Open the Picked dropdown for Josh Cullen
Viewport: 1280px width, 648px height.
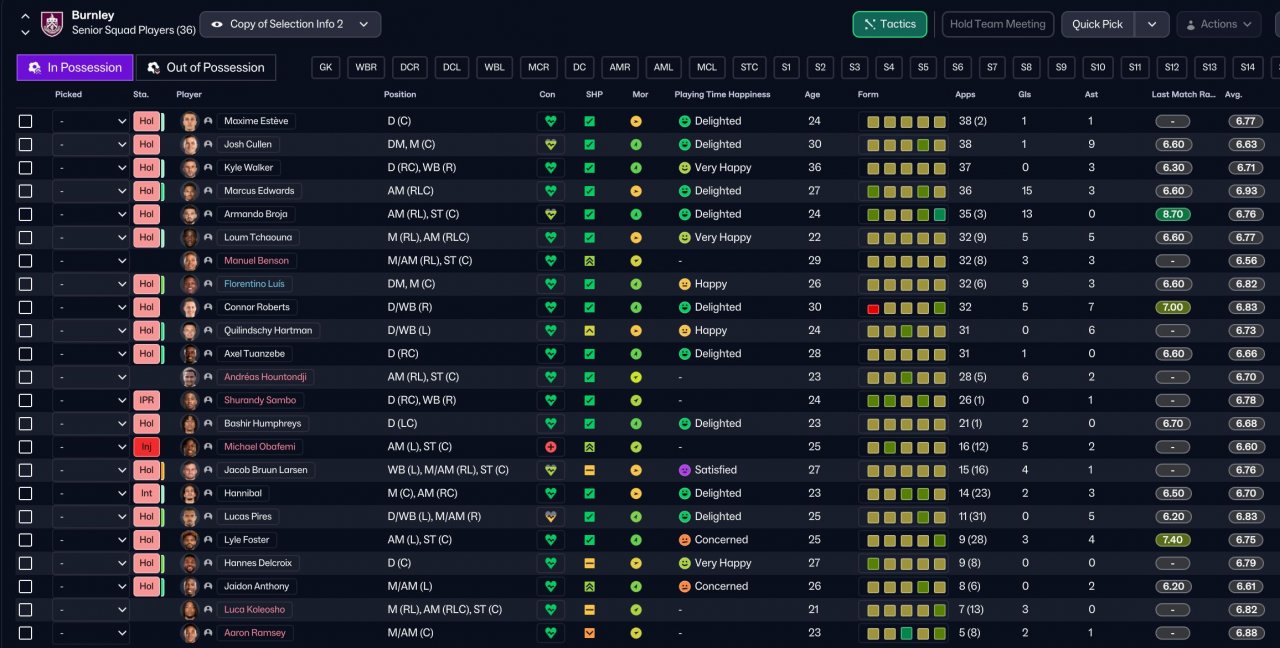[91, 144]
